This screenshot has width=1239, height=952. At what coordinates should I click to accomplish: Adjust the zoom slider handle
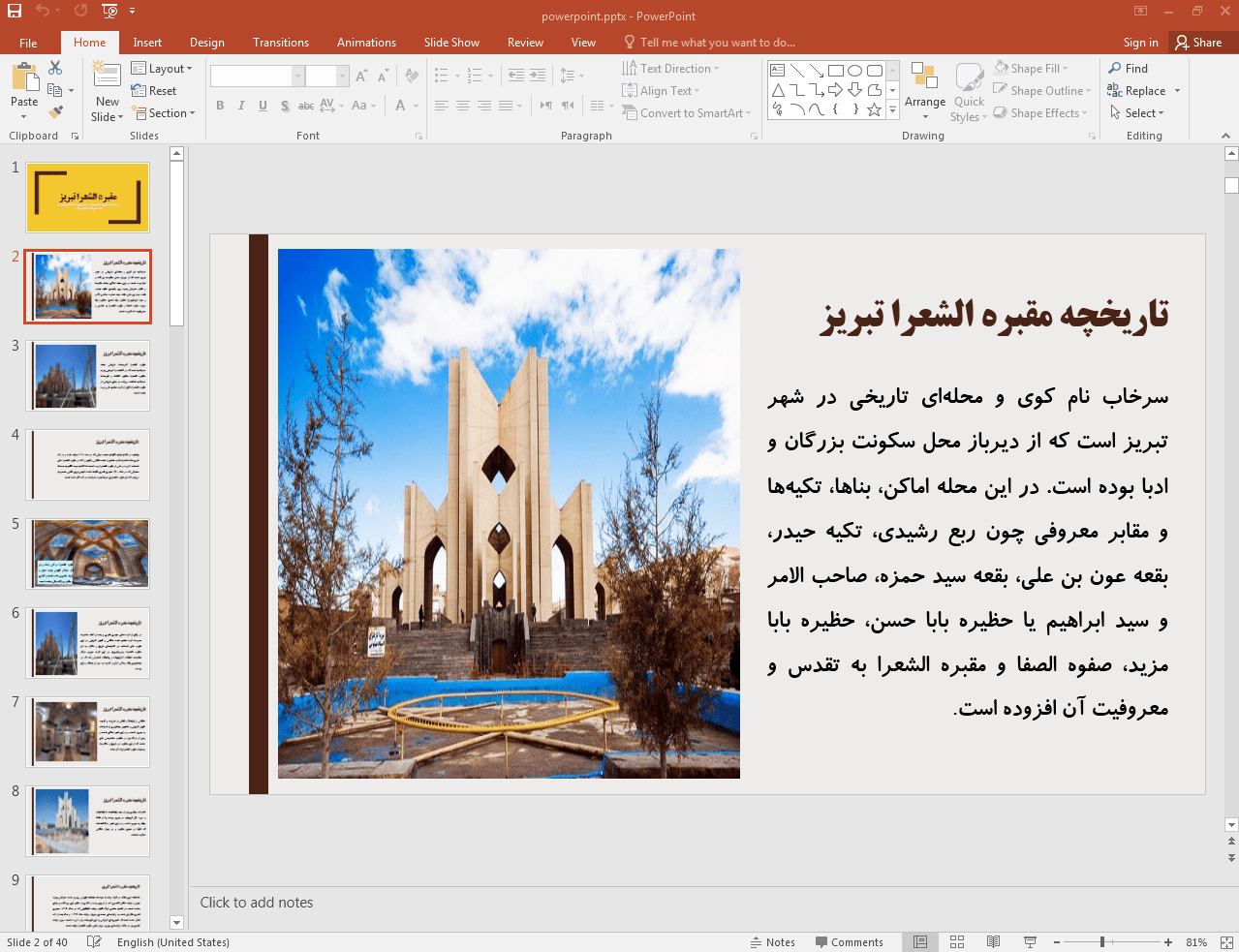tap(1102, 942)
